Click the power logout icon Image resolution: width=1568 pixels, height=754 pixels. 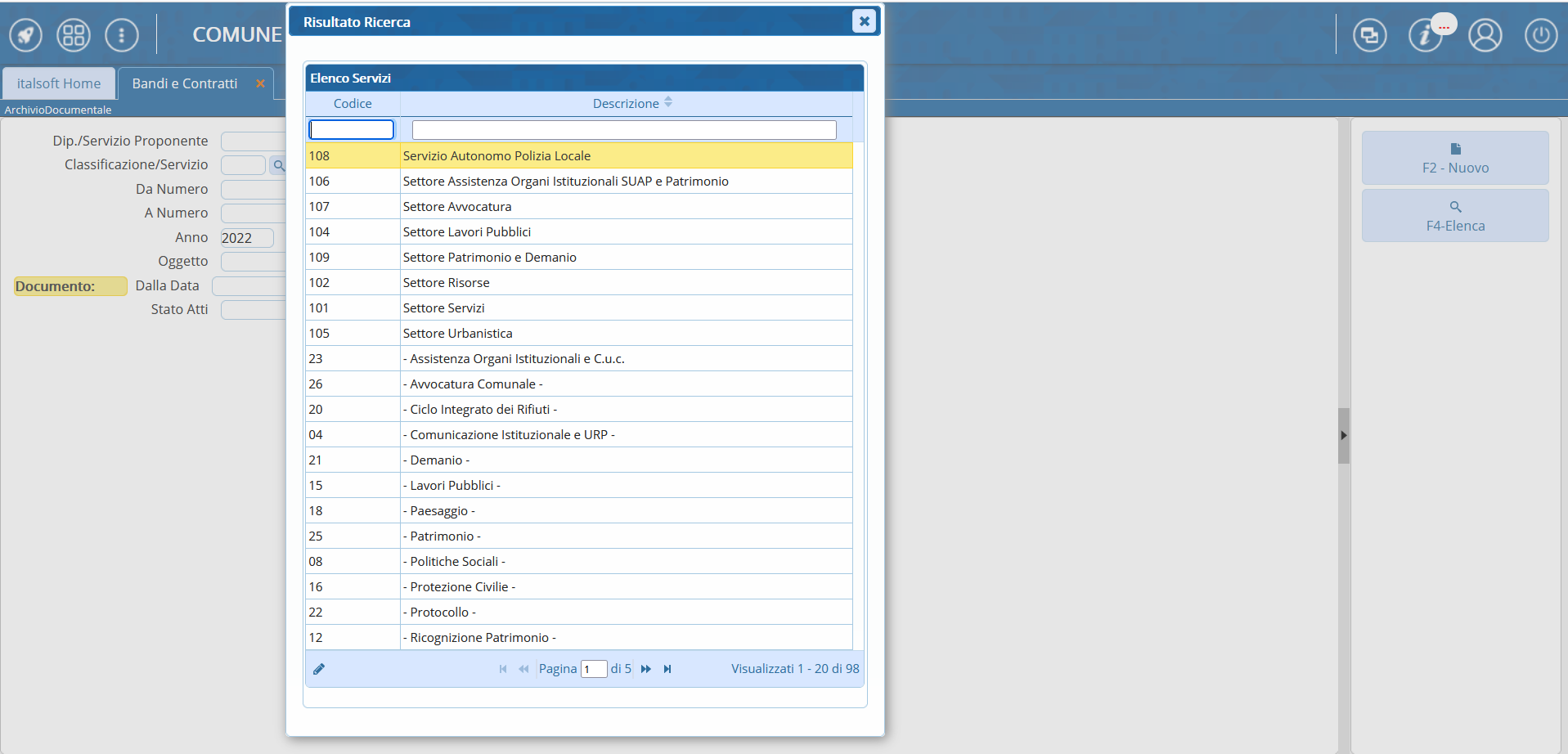tap(1540, 35)
